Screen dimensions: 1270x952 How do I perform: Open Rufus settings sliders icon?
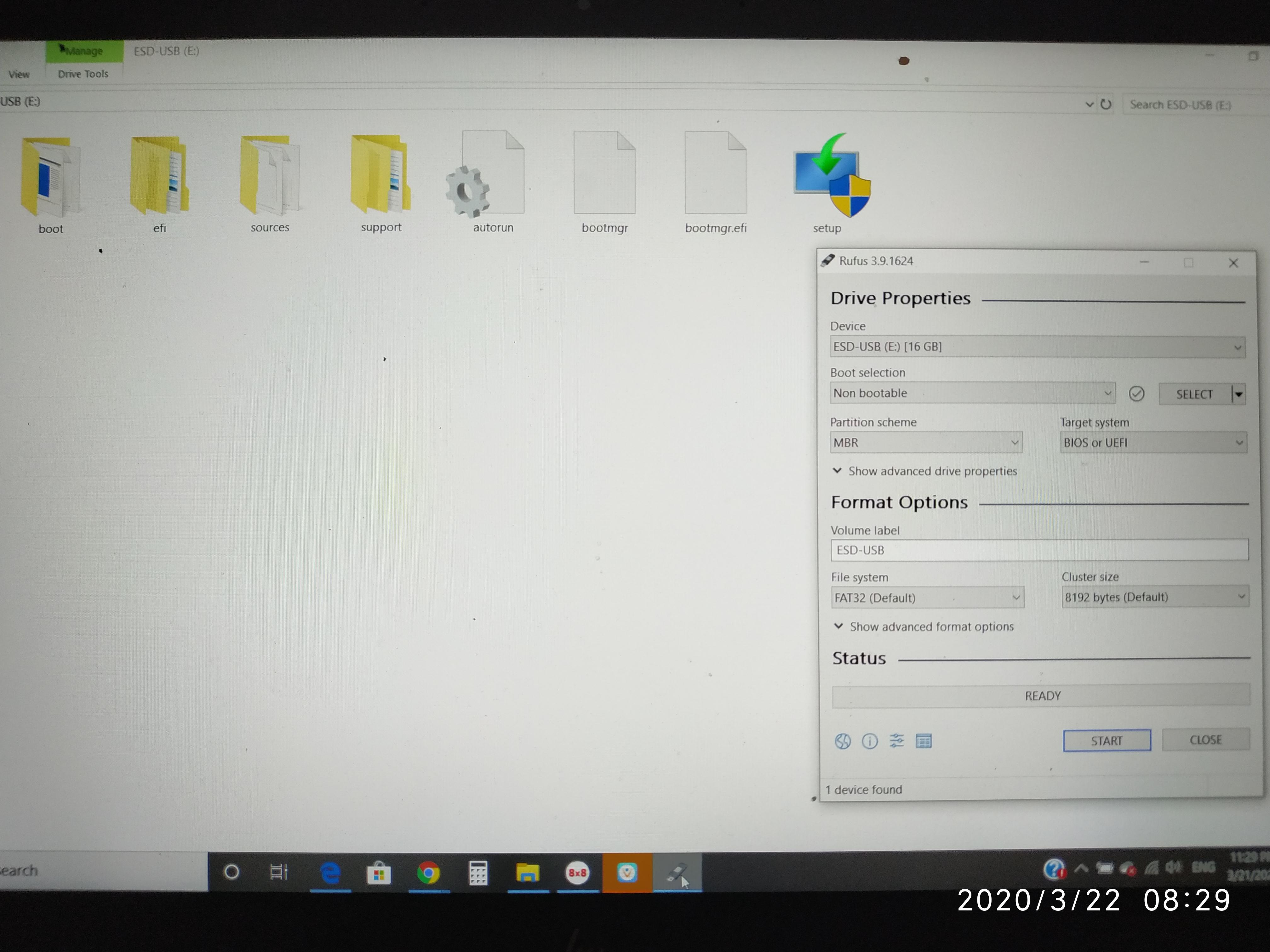click(896, 741)
